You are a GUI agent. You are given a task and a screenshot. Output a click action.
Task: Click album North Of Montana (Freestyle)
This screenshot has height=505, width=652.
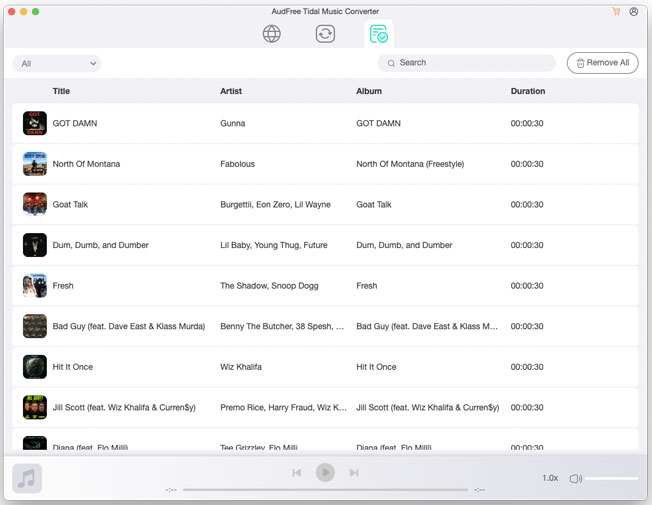(410, 164)
